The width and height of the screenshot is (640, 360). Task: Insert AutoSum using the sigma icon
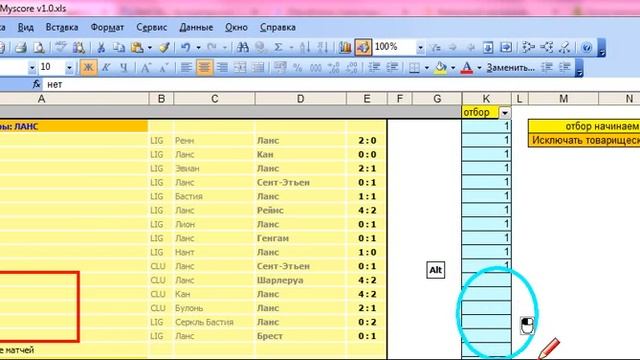(278, 48)
